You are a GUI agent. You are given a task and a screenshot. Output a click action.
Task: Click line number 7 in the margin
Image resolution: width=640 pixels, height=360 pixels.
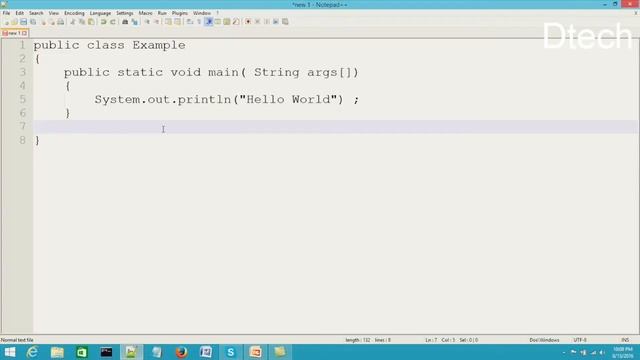pyautogui.click(x=22, y=126)
